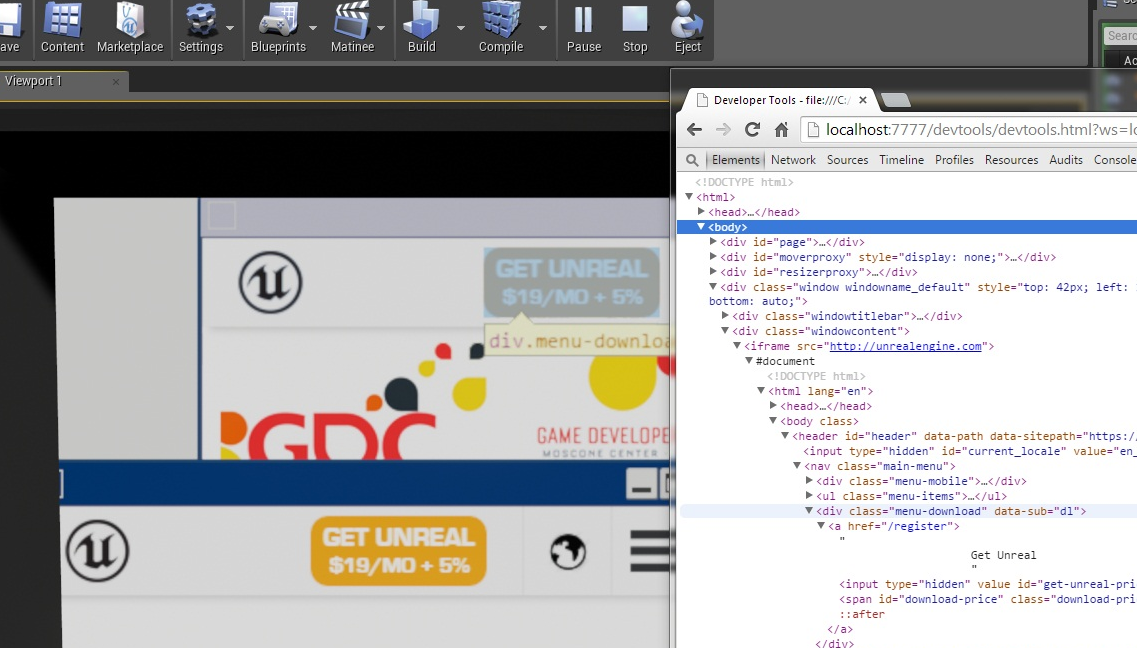Collapse the html lang="en" node
The image size is (1137, 649).
click(761, 391)
